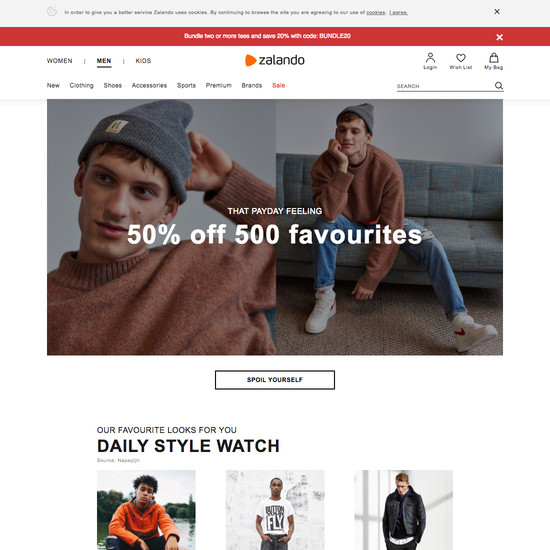Focus the Search input field
The width and height of the screenshot is (550, 550).
[445, 86]
